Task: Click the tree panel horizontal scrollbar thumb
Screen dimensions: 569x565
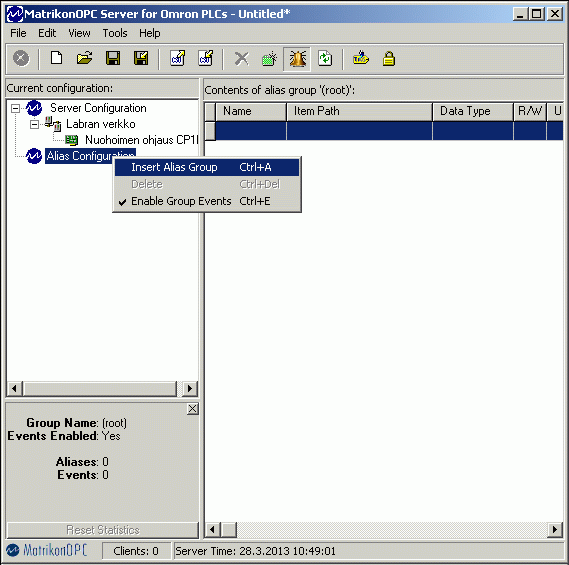Action: pyautogui.click(x=100, y=389)
